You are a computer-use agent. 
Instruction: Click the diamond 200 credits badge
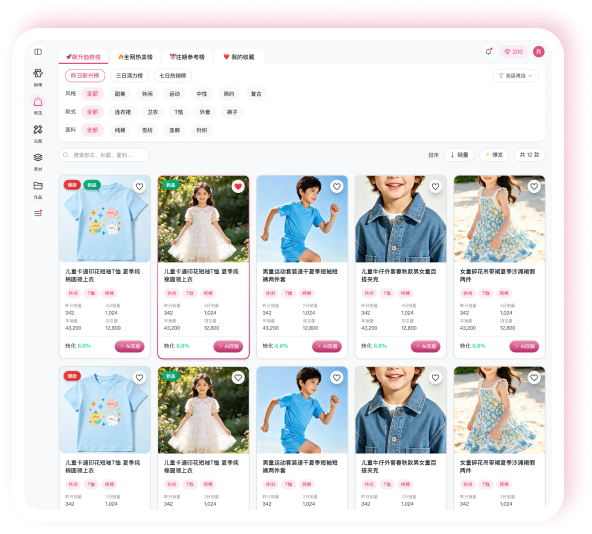tap(513, 52)
